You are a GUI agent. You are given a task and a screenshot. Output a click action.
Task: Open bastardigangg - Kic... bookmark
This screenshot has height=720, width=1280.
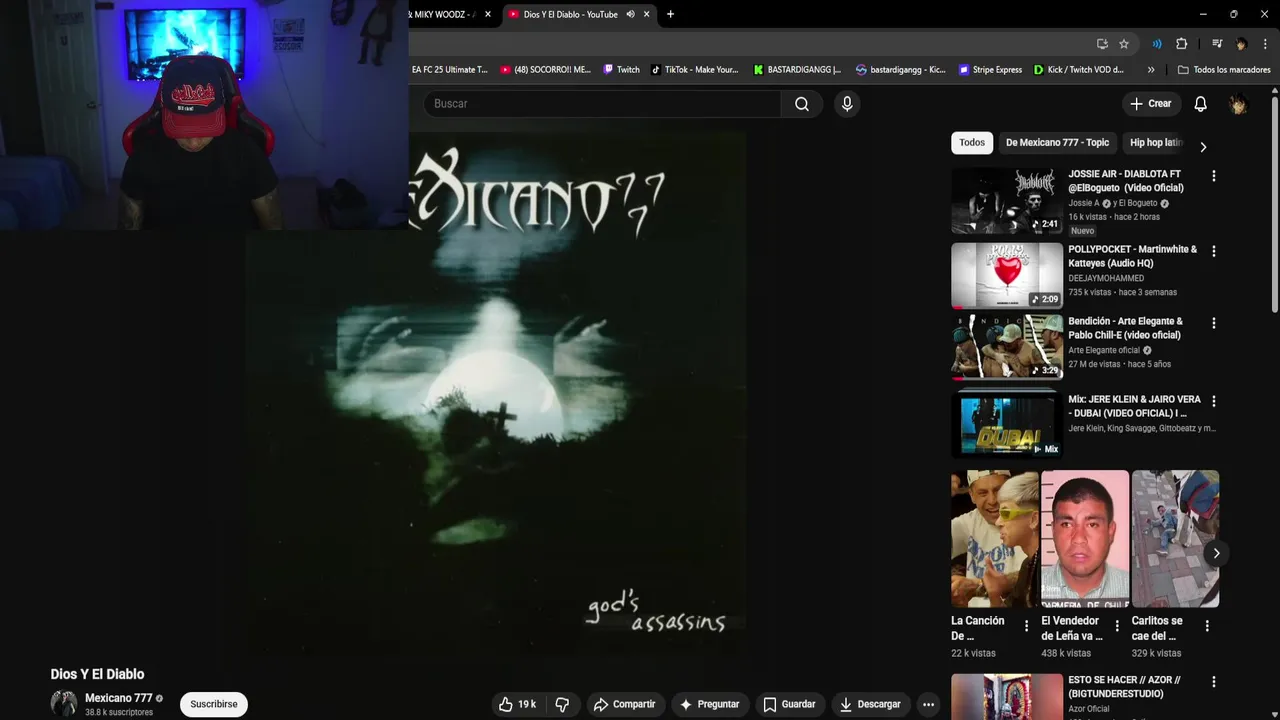pyautogui.click(x=901, y=70)
